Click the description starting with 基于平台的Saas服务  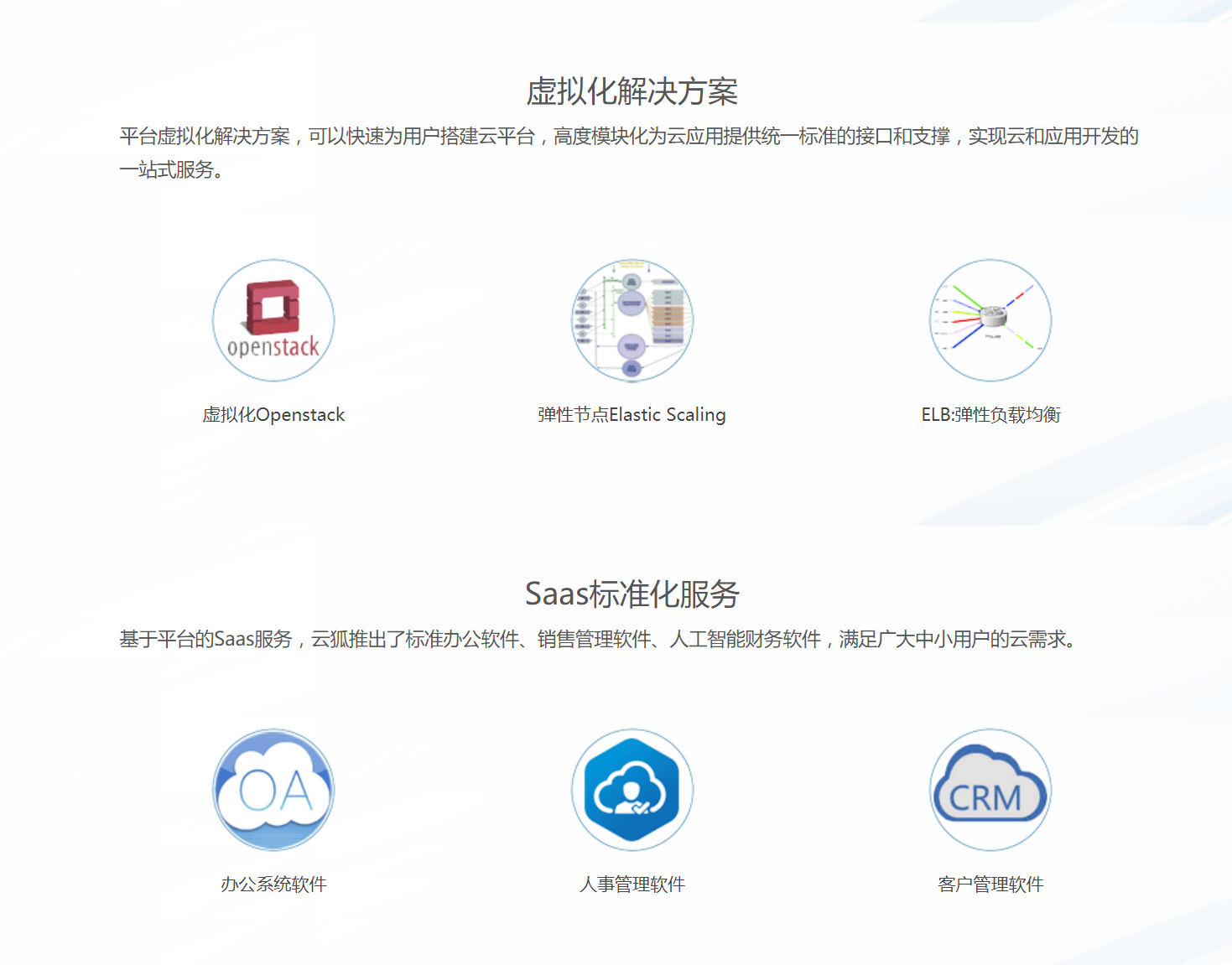[600, 640]
